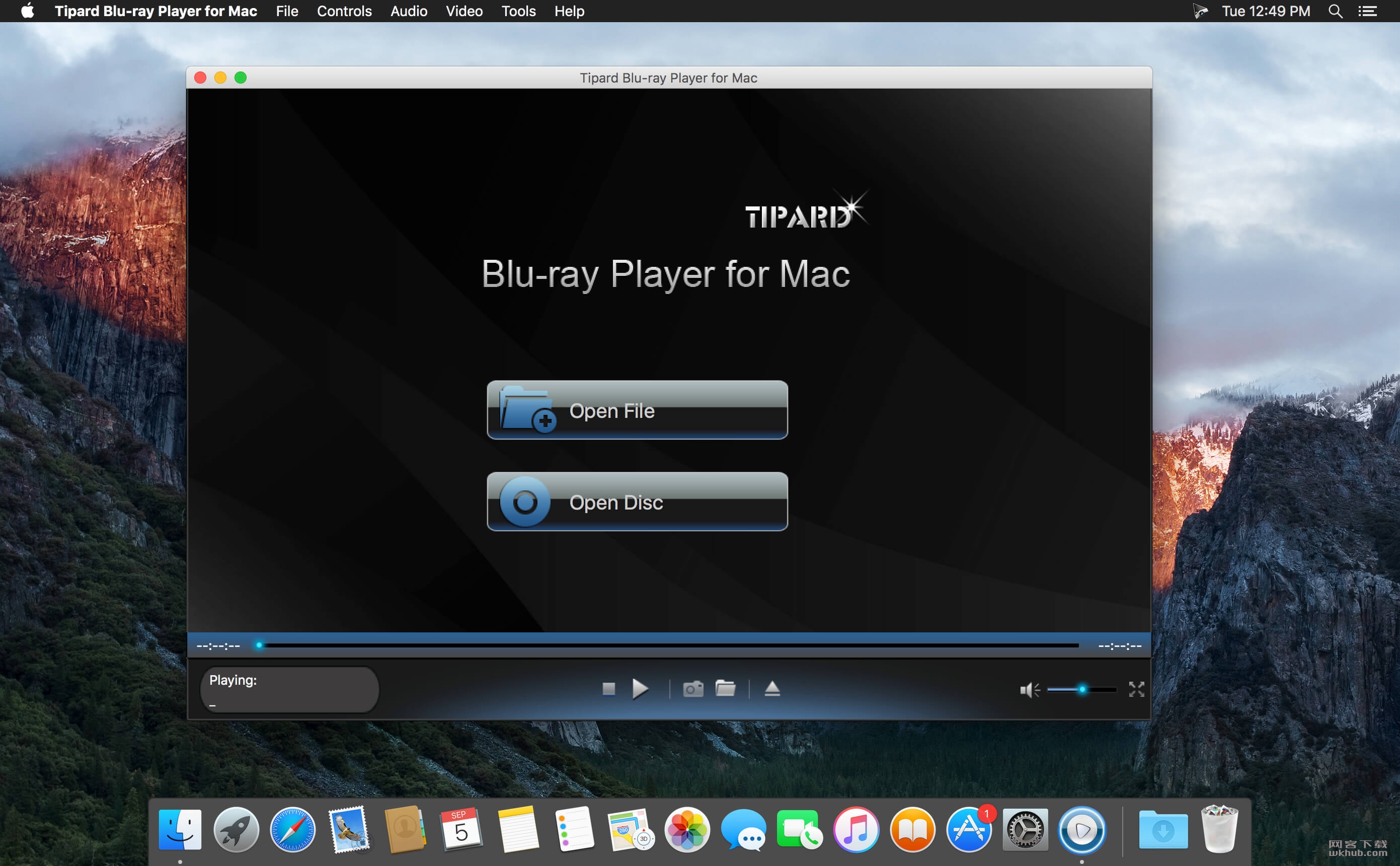Open Mail stamp icon in Dock
This screenshot has width=1400, height=866.
click(x=349, y=829)
